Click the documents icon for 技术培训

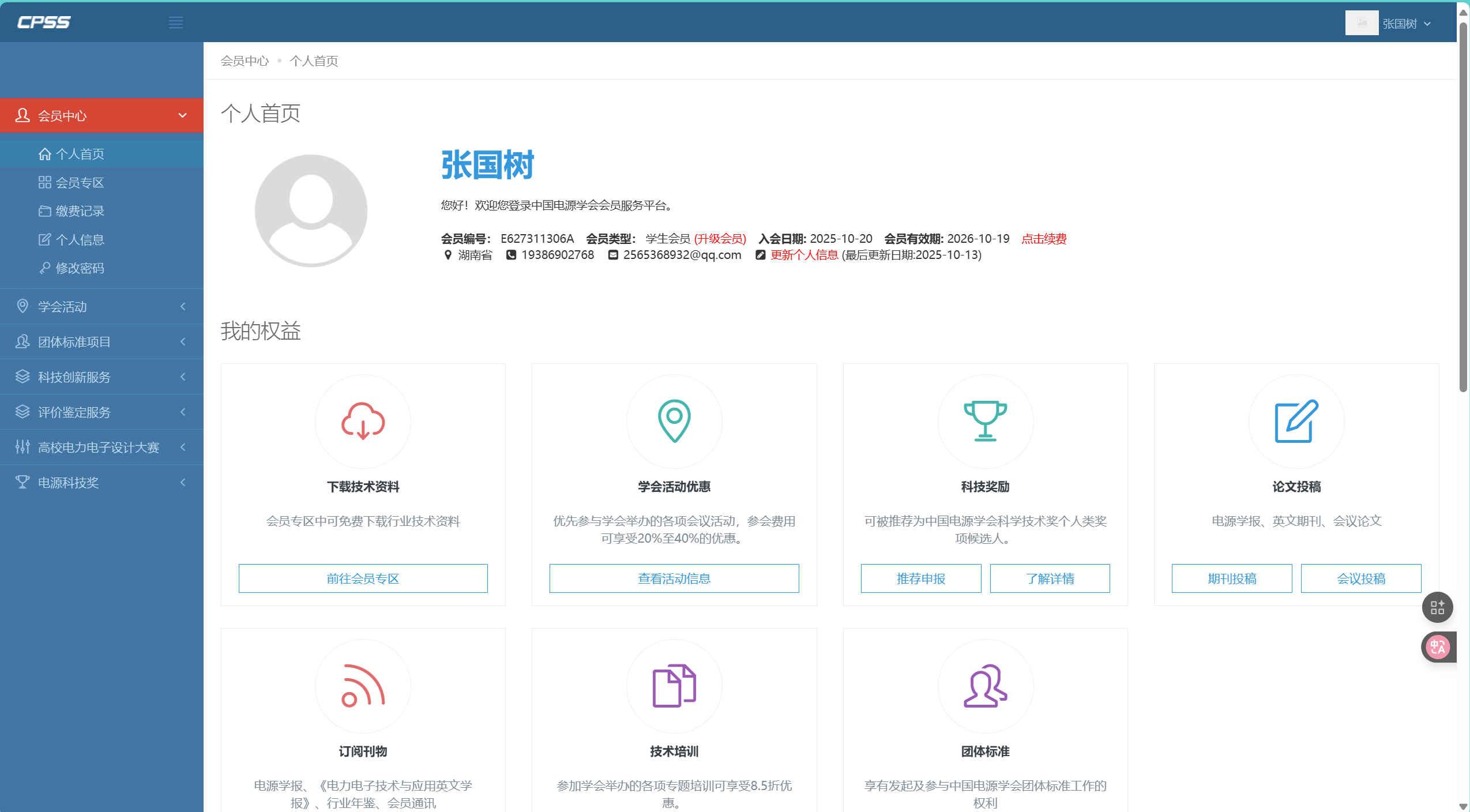(x=674, y=686)
